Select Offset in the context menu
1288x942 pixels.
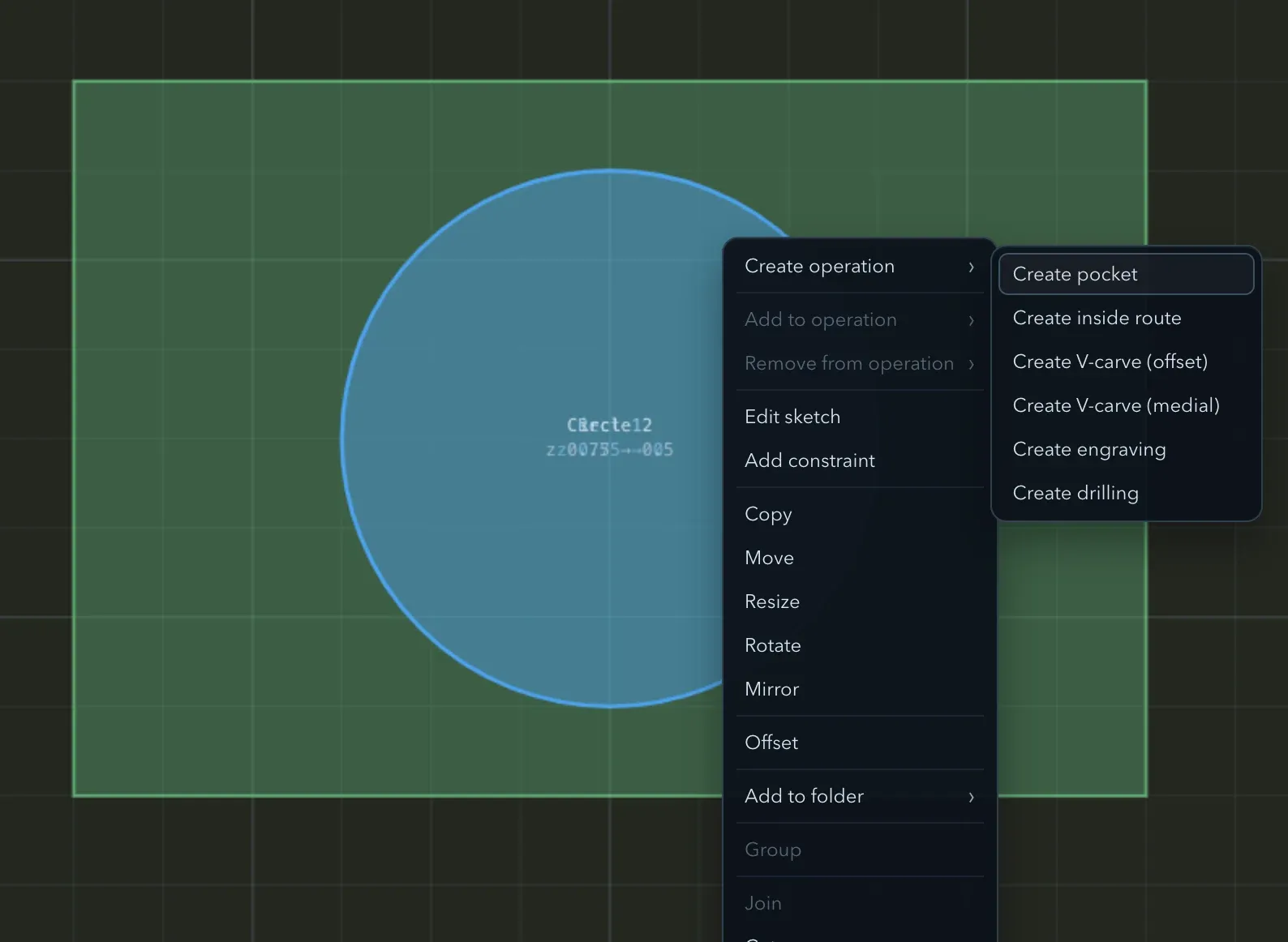pyautogui.click(x=860, y=743)
